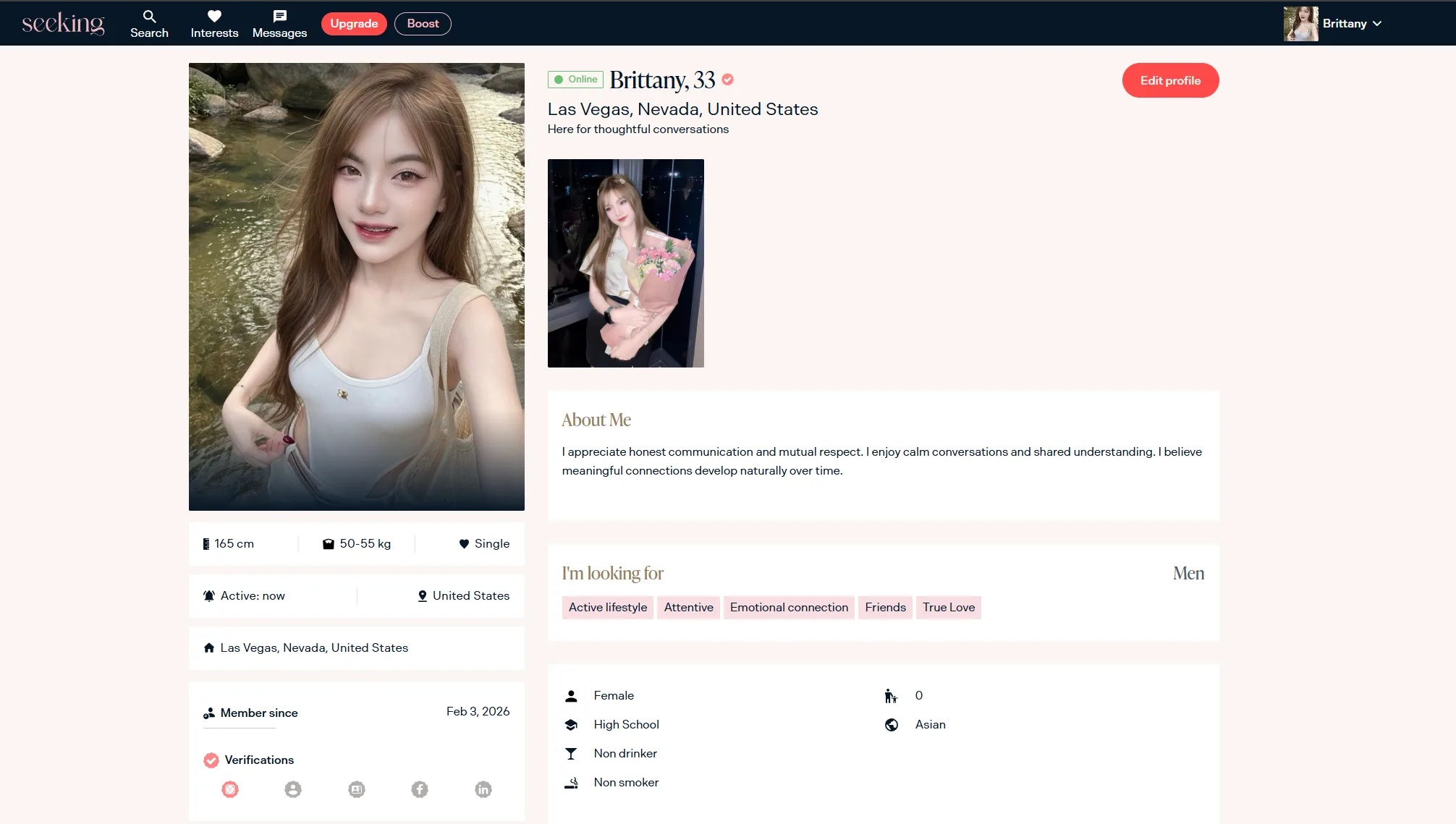Image resolution: width=1456 pixels, height=824 pixels.
Task: Click the Facebook verification badge
Action: 420,789
